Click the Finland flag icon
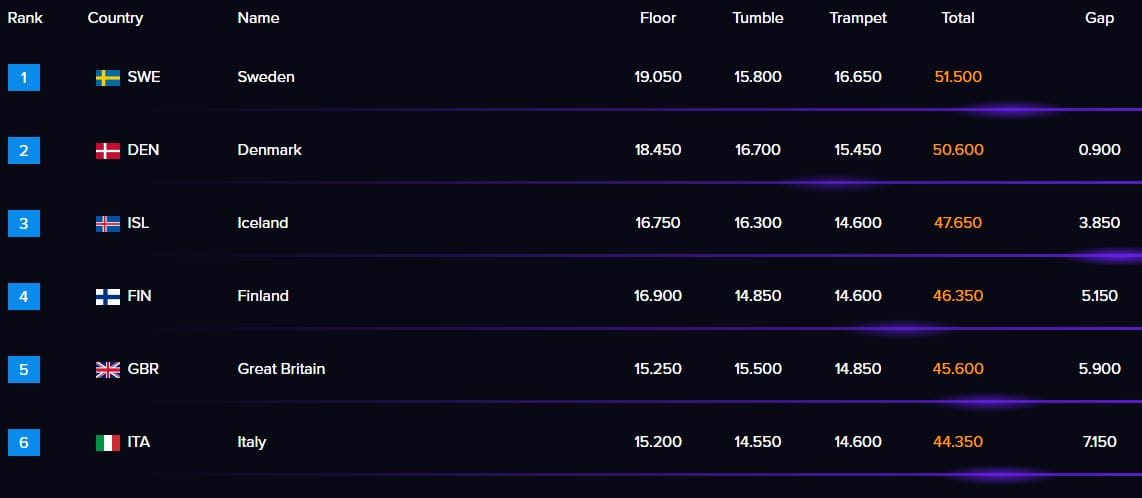The height and width of the screenshot is (498, 1142). (x=108, y=296)
